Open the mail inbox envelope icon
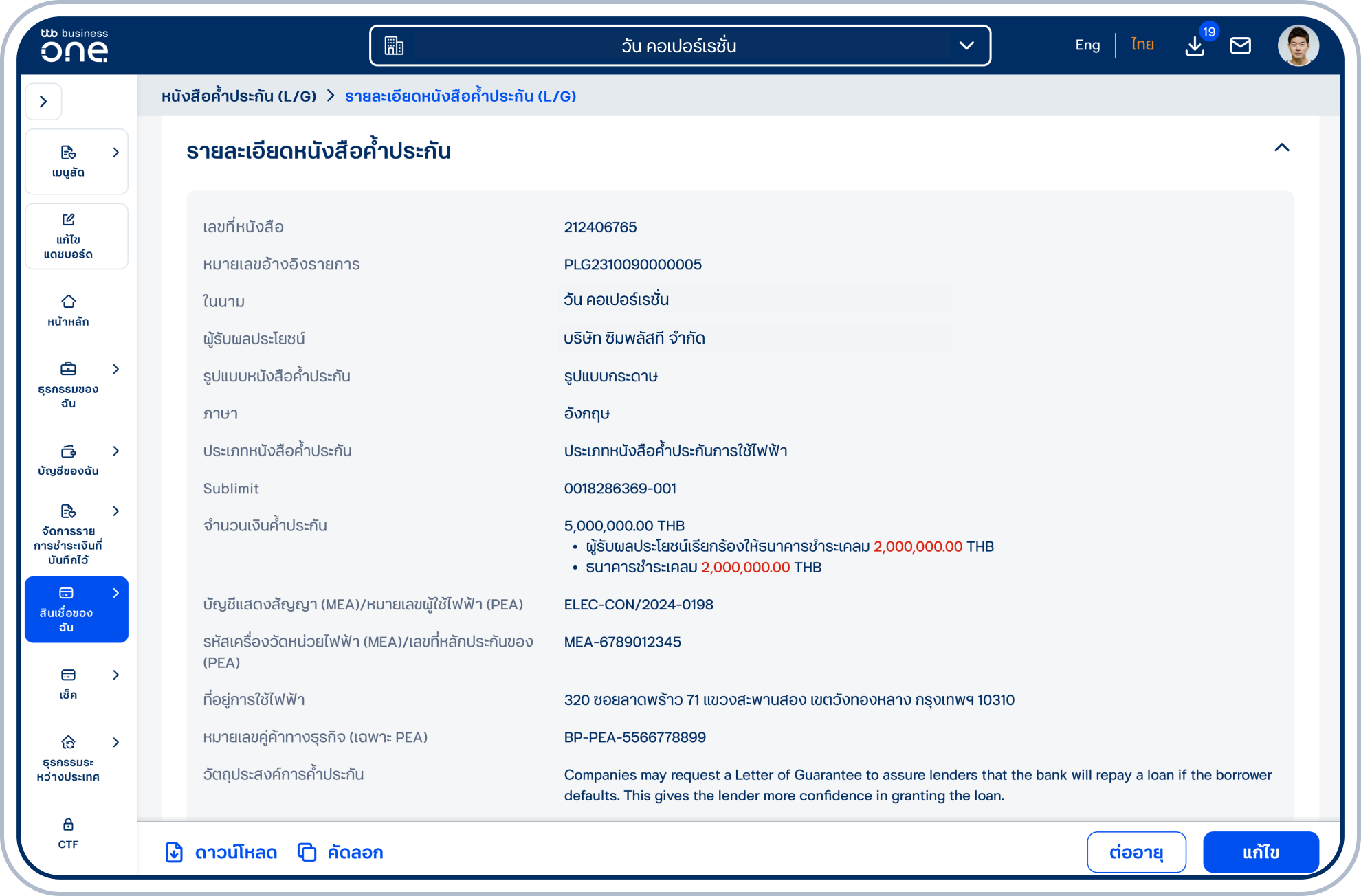This screenshot has width=1361, height=896. (1241, 45)
